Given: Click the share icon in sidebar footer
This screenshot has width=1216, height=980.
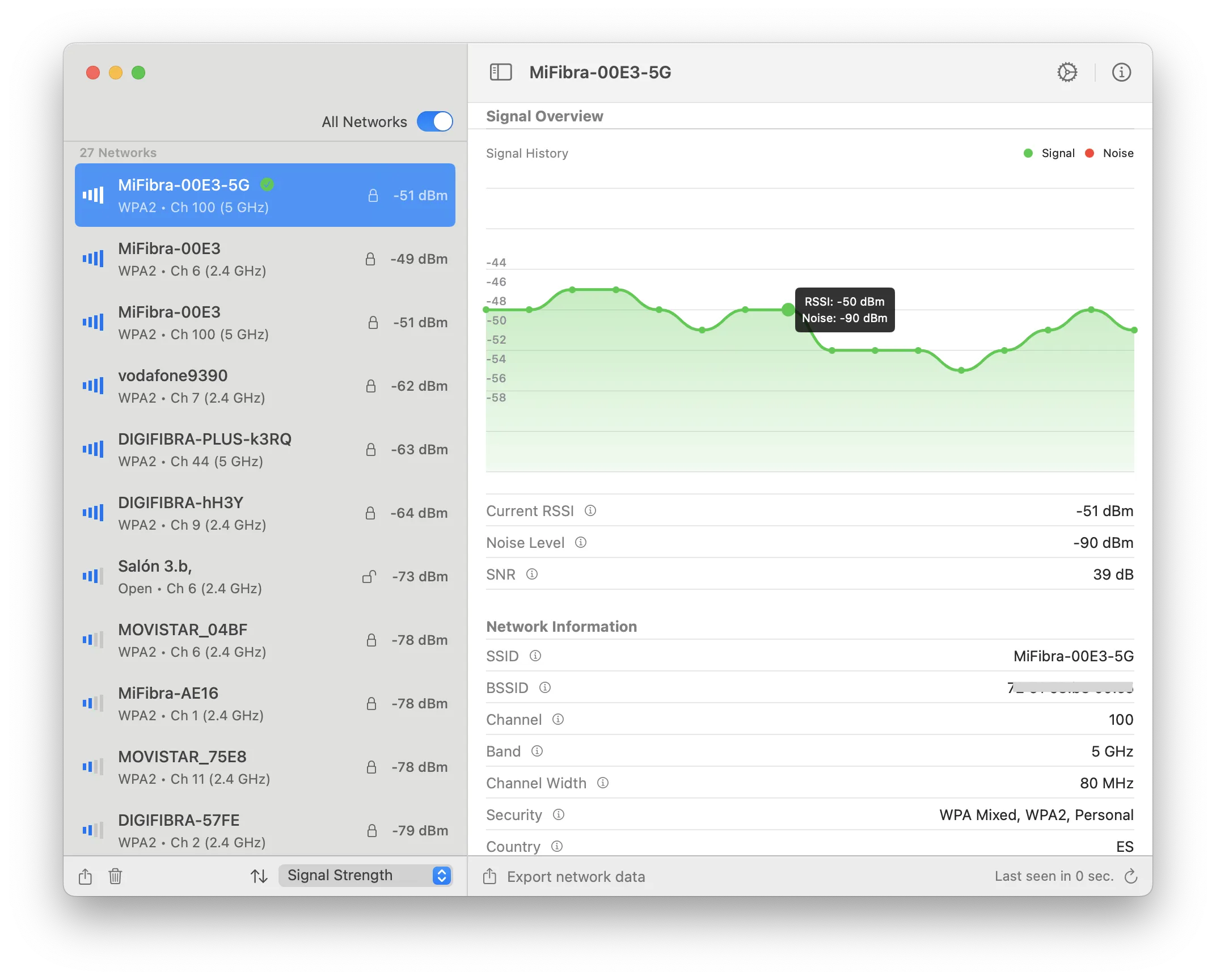Looking at the screenshot, I should click(x=85, y=876).
